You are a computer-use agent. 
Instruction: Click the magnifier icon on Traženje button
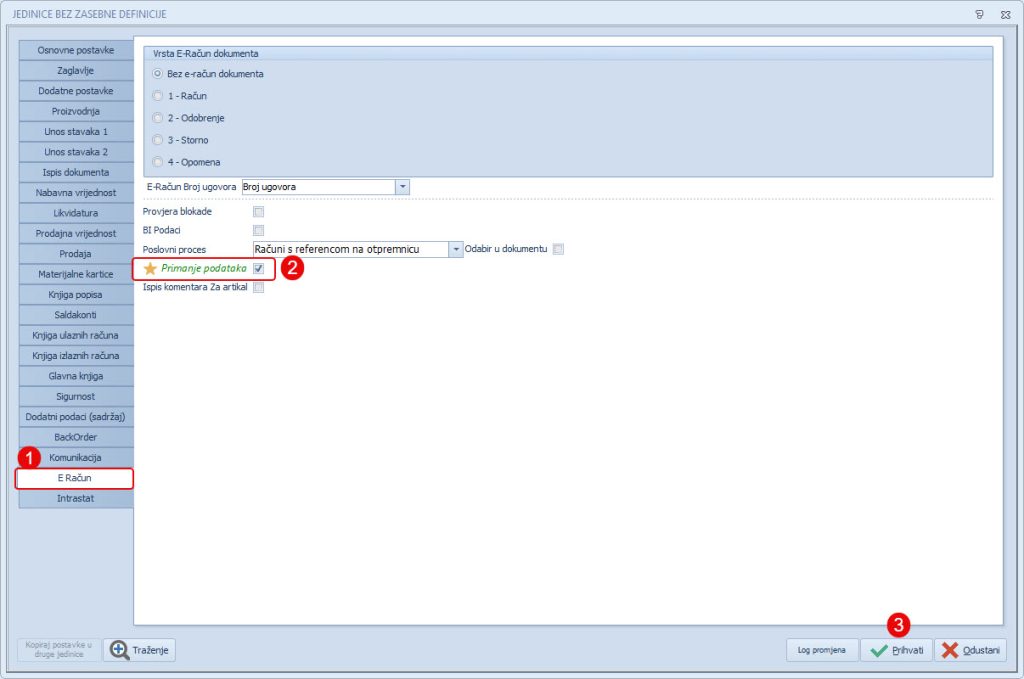click(x=120, y=650)
